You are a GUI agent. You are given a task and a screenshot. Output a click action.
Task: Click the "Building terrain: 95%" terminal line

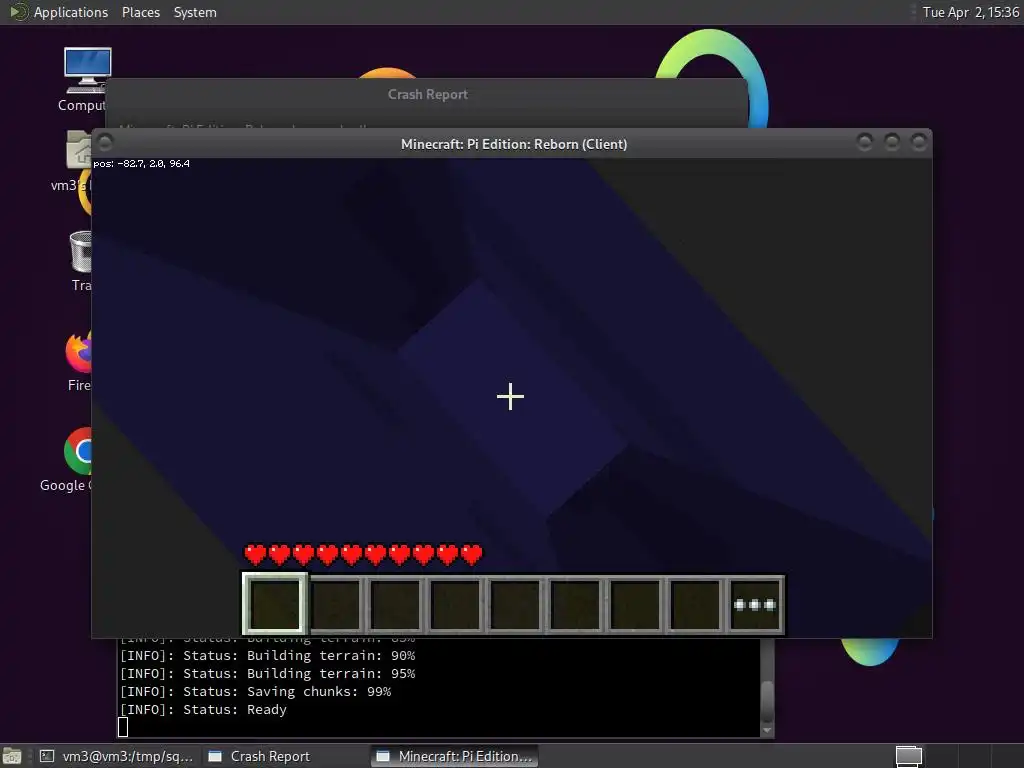pos(267,673)
